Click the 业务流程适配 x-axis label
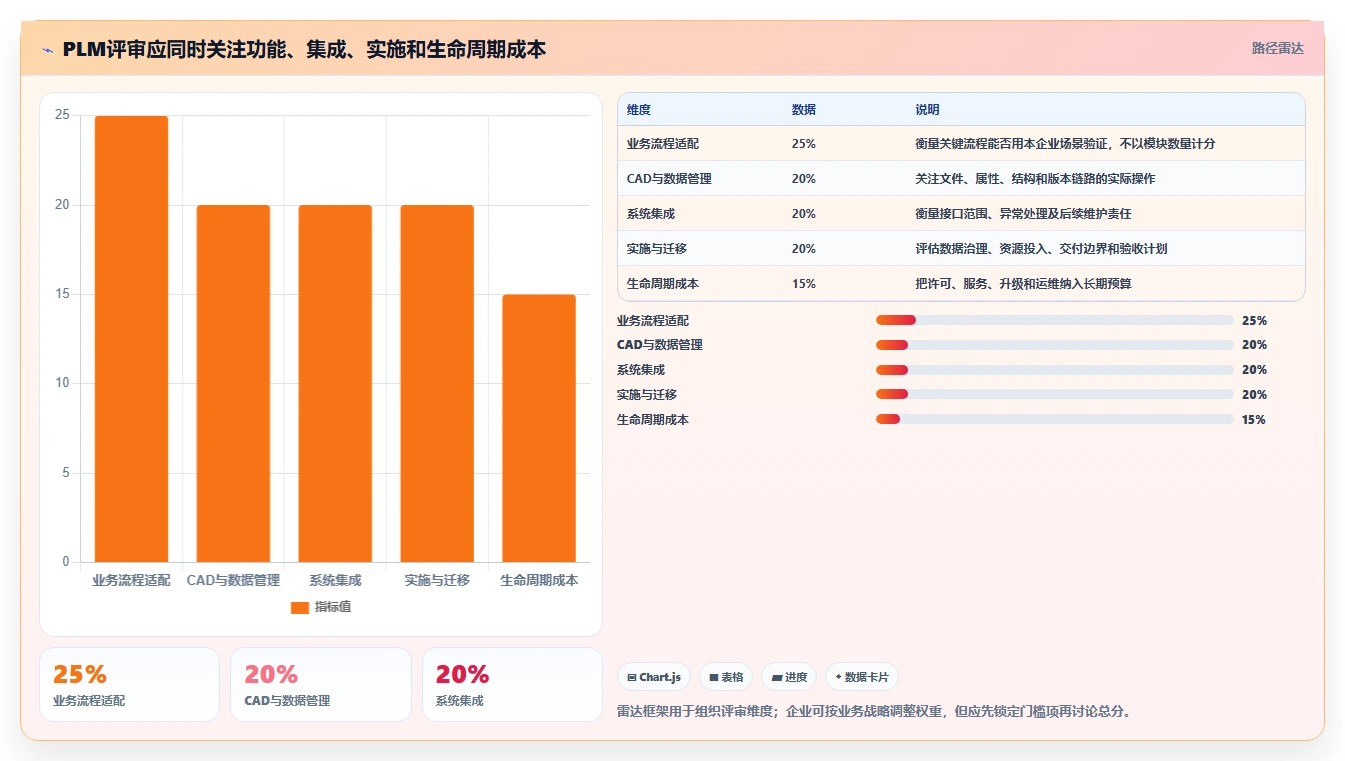This screenshot has height=761, width=1345. pyautogui.click(x=131, y=580)
